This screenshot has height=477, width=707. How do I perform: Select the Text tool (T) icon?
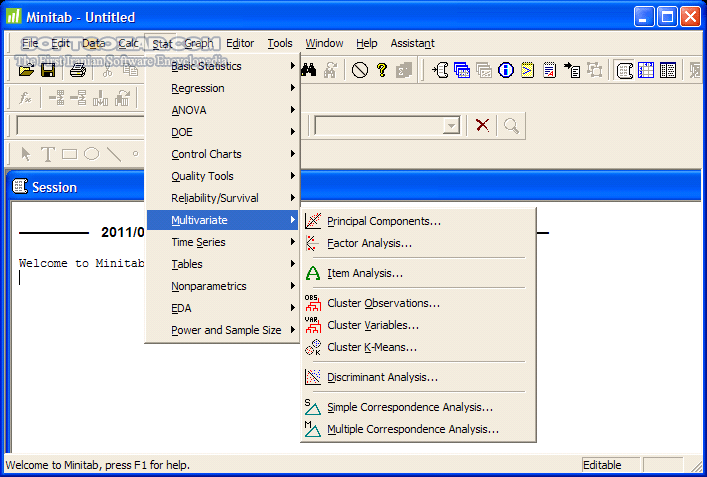tap(47, 154)
